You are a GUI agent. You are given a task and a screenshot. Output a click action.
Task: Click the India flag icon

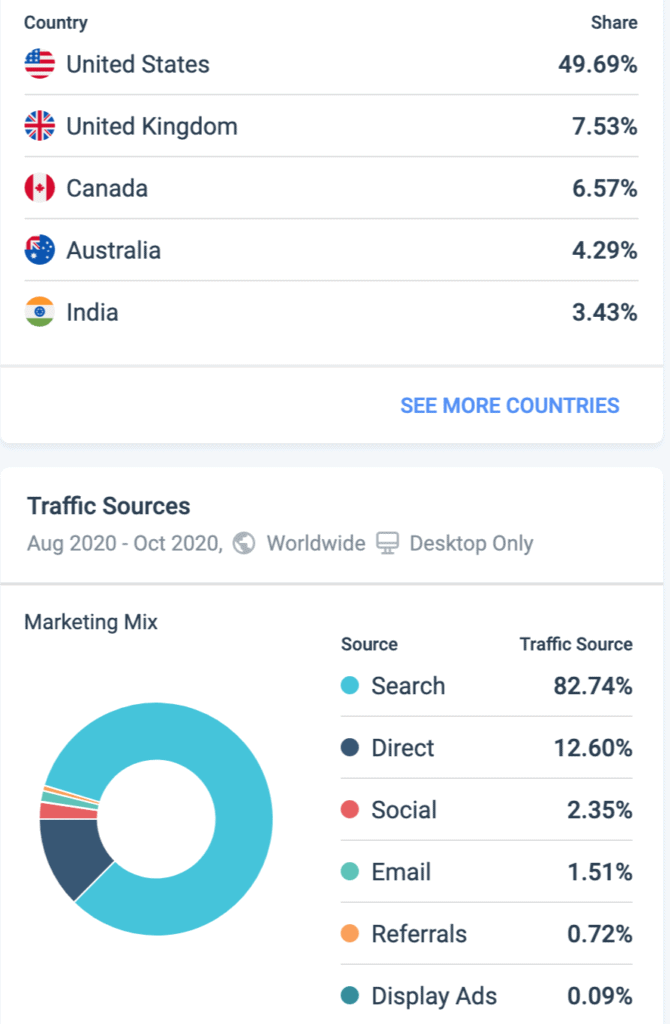[39, 312]
